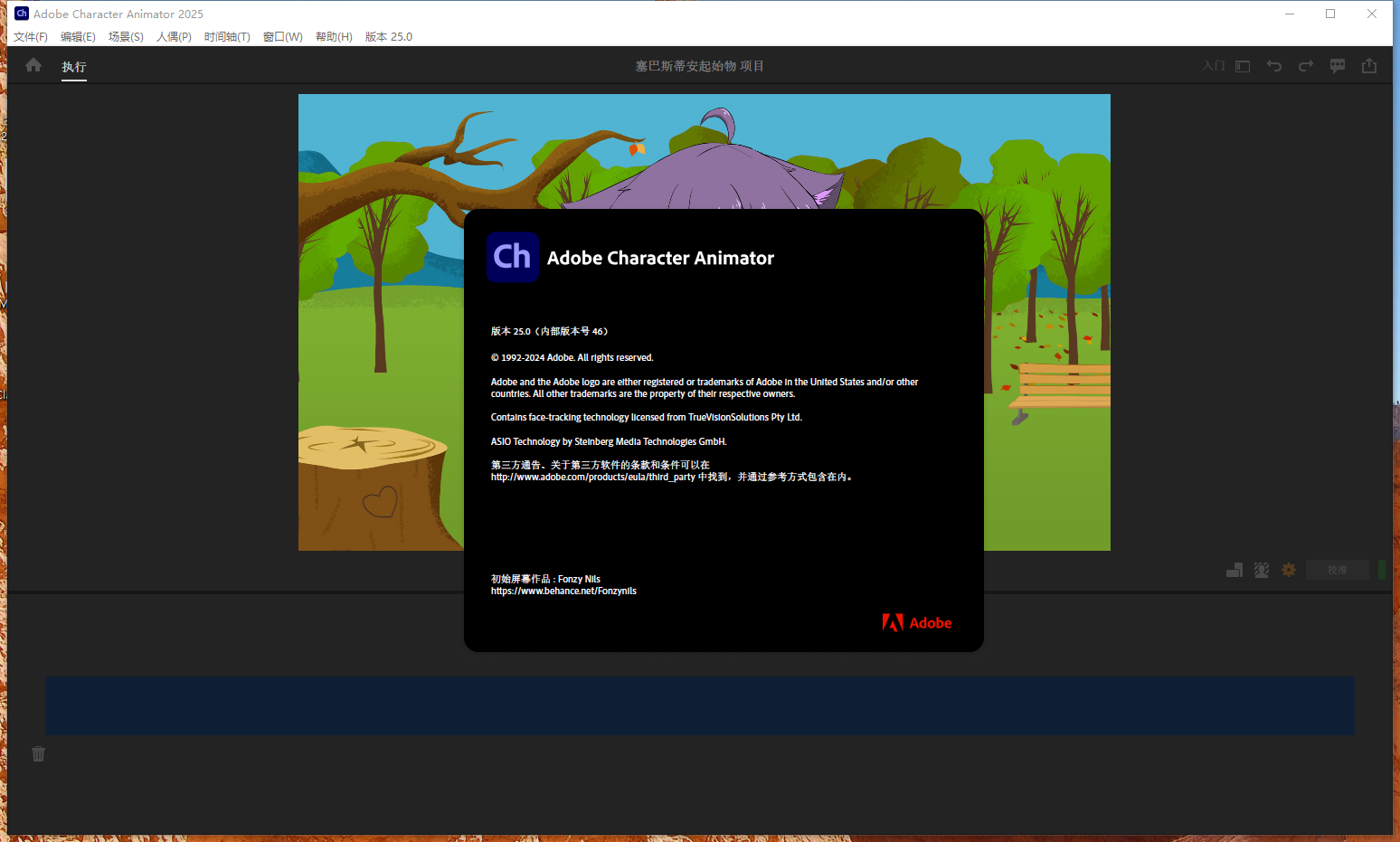Open camera and microphone settings gear icon

click(1288, 570)
